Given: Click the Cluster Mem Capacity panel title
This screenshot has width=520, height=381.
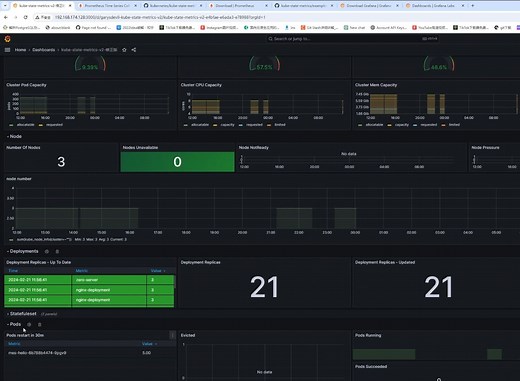Looking at the screenshot, I should point(376,85).
